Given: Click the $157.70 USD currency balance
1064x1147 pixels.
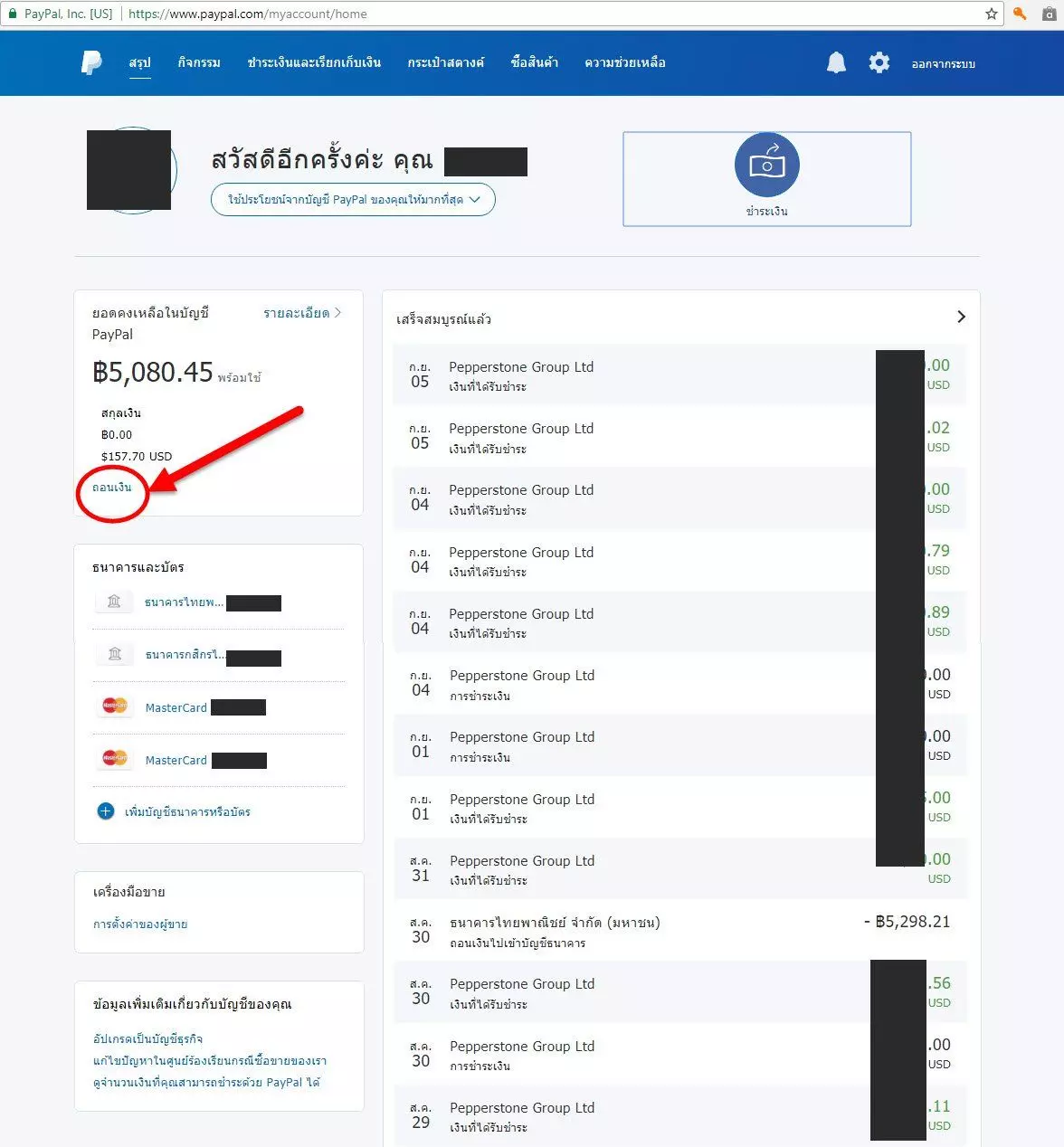Looking at the screenshot, I should coord(136,457).
